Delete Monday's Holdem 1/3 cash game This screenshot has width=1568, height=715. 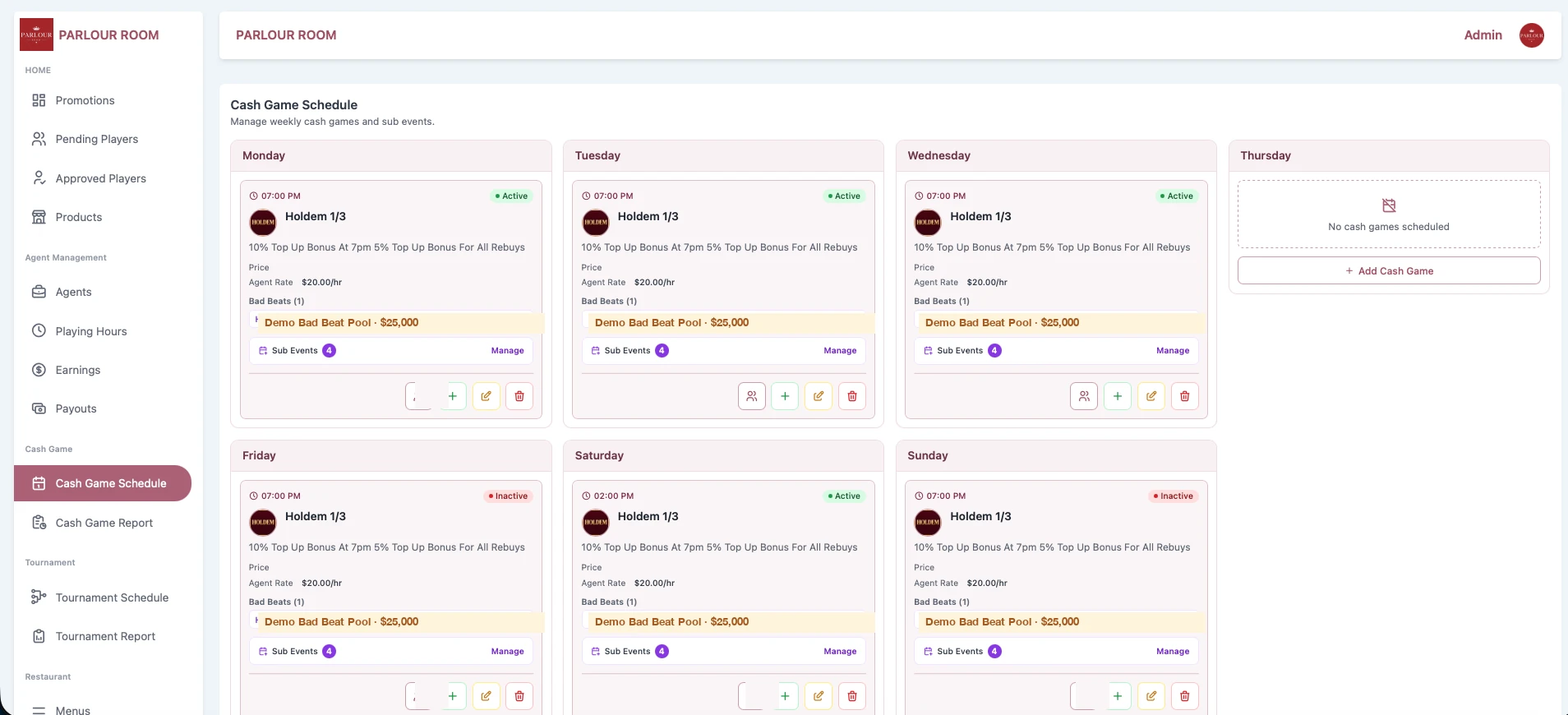(519, 396)
